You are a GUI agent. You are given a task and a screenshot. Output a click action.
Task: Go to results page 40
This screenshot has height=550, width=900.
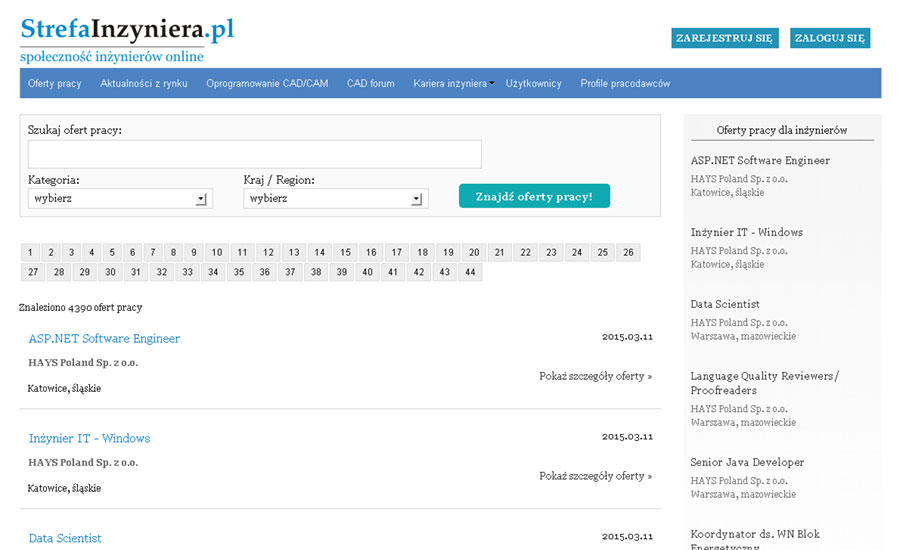coord(367,272)
